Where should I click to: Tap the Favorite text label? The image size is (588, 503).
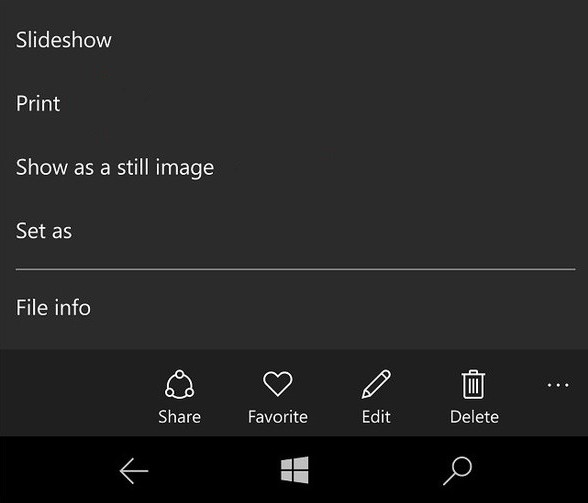(278, 417)
